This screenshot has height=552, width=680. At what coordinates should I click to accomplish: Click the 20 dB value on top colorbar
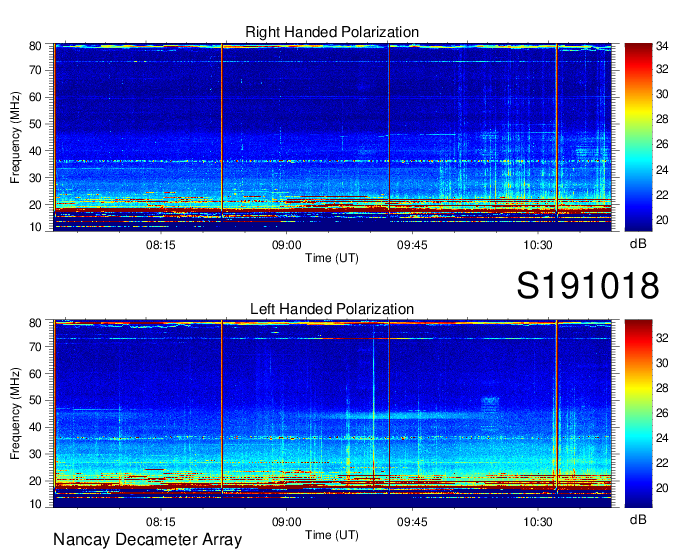pos(662,220)
